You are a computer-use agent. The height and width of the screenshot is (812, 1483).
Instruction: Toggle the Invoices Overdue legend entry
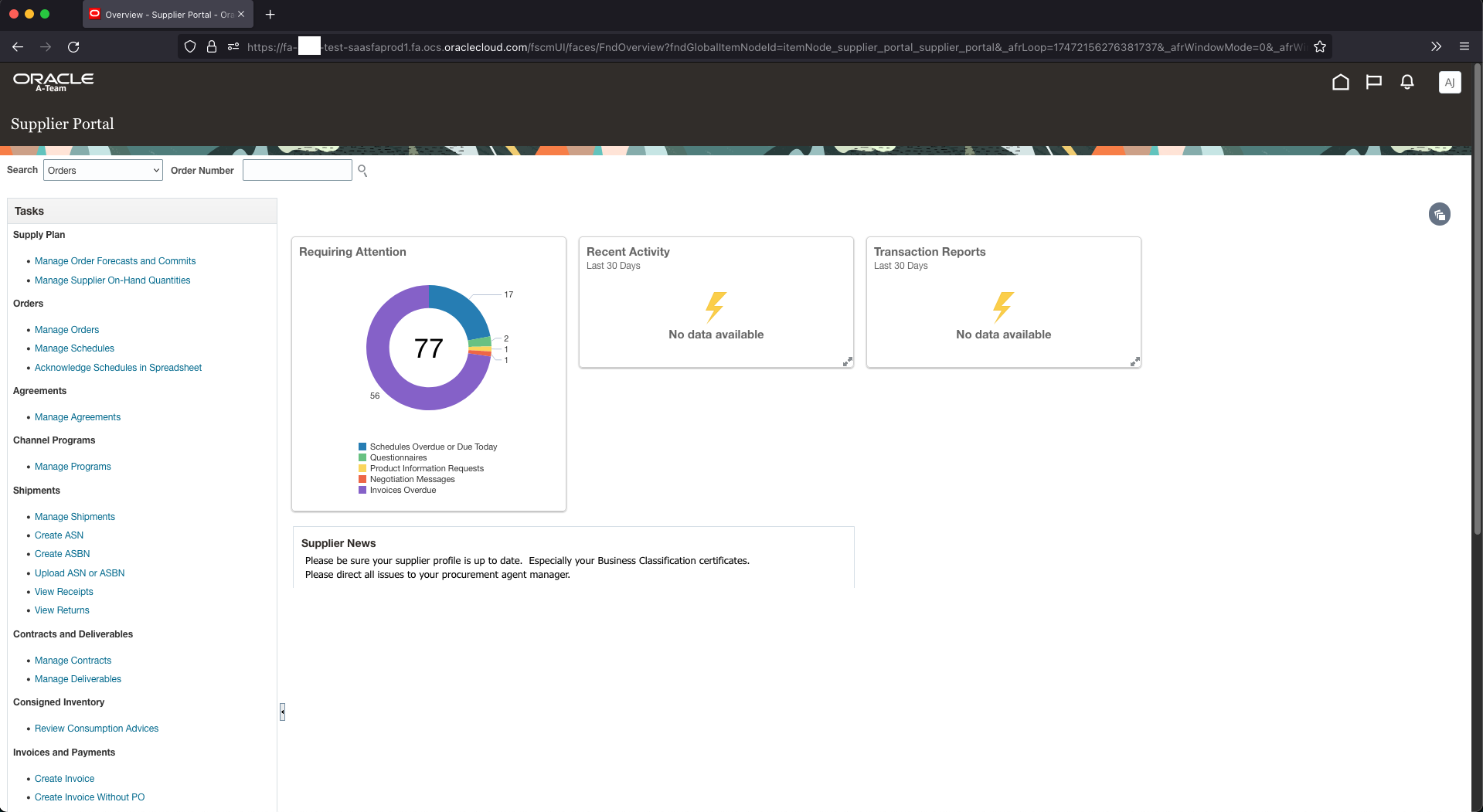(x=403, y=490)
